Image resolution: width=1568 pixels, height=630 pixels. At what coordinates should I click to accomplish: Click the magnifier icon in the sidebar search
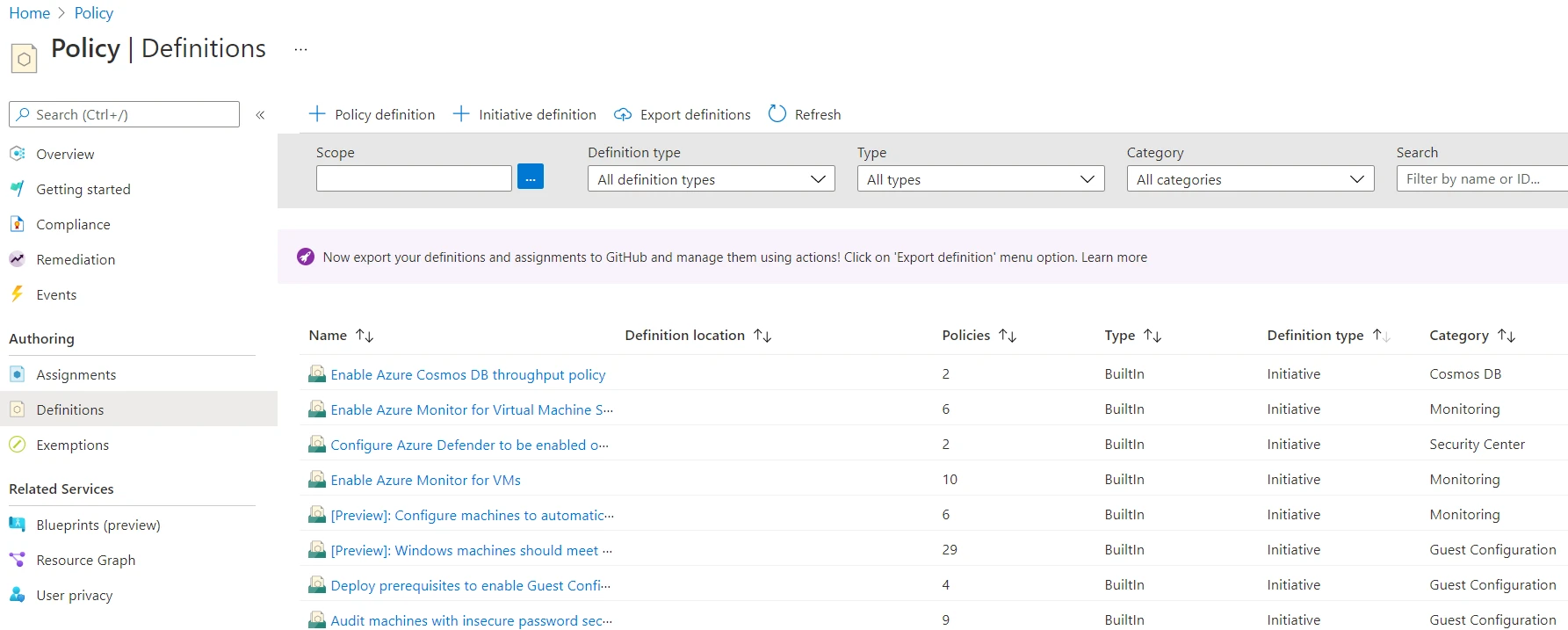click(23, 114)
